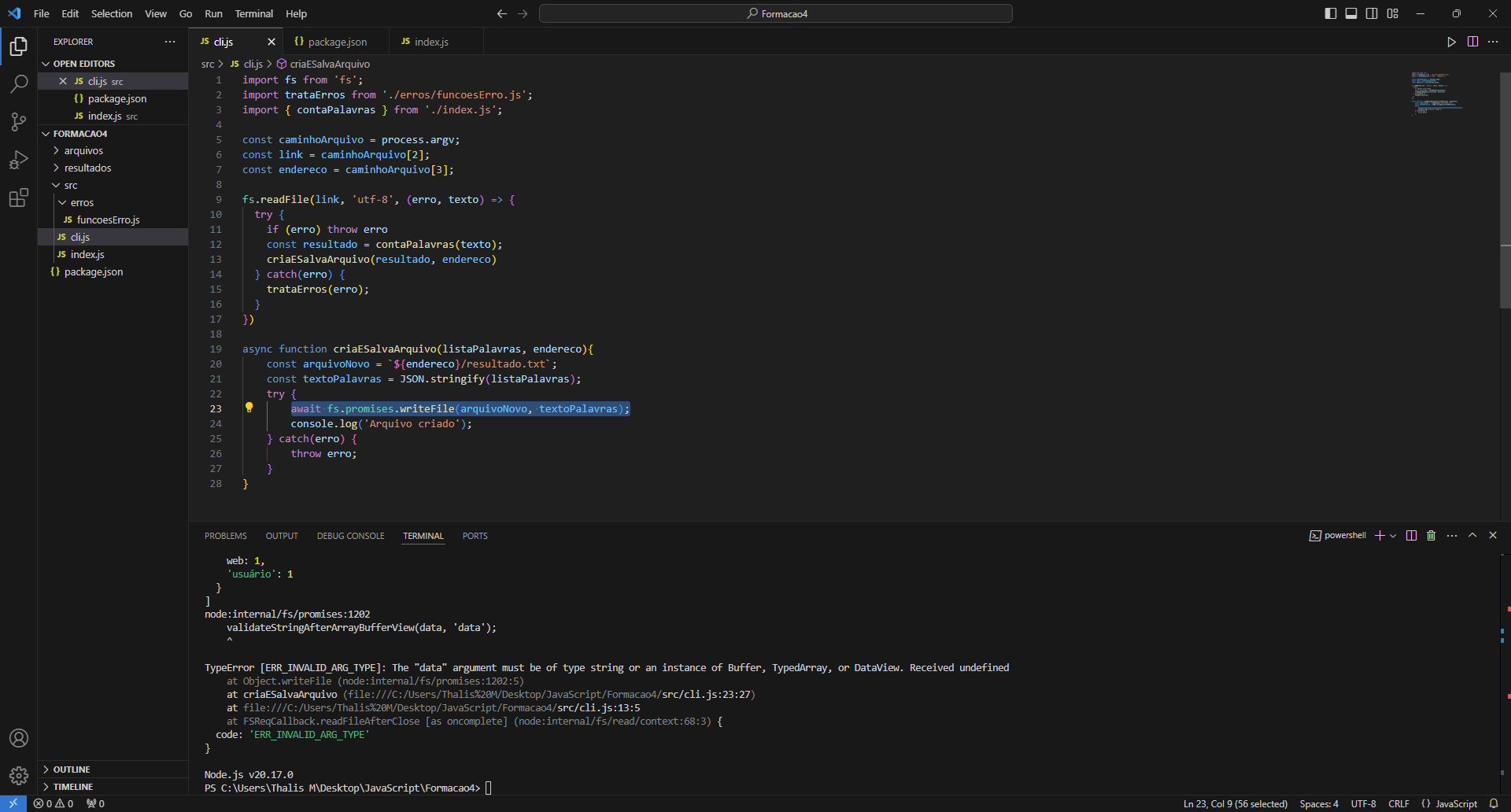Change indentation via Spaces: 4
The height and width of the screenshot is (812, 1511).
click(1319, 803)
